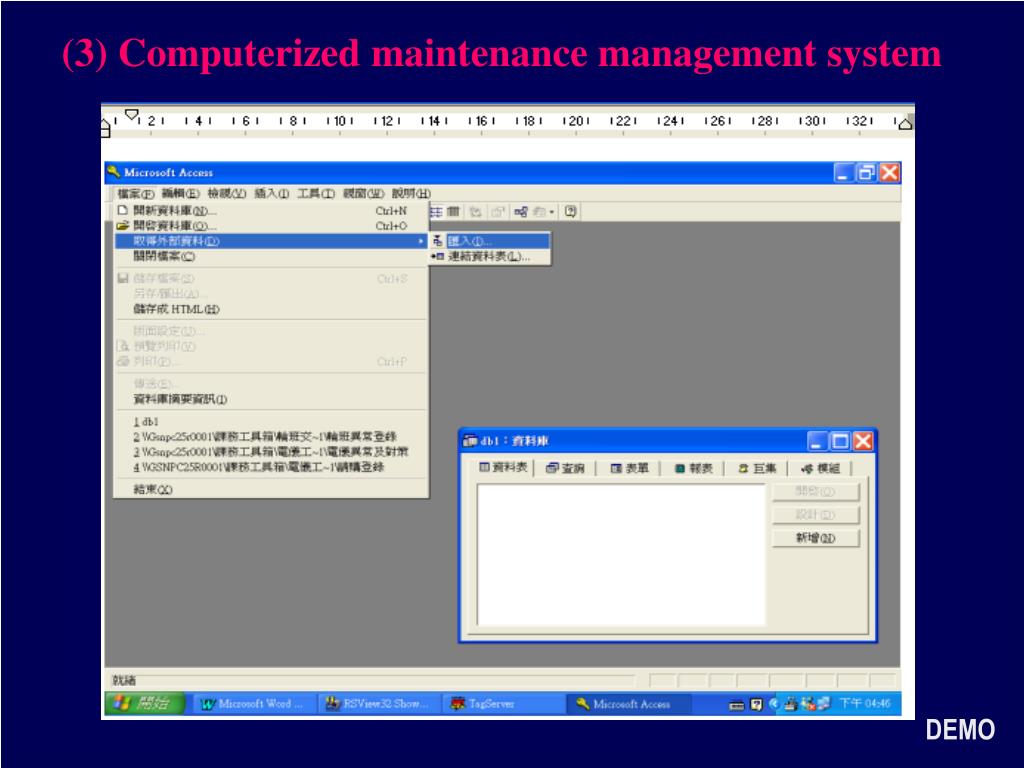Restore down the Microsoft Access window
This screenshot has width=1024, height=768.
(x=867, y=172)
